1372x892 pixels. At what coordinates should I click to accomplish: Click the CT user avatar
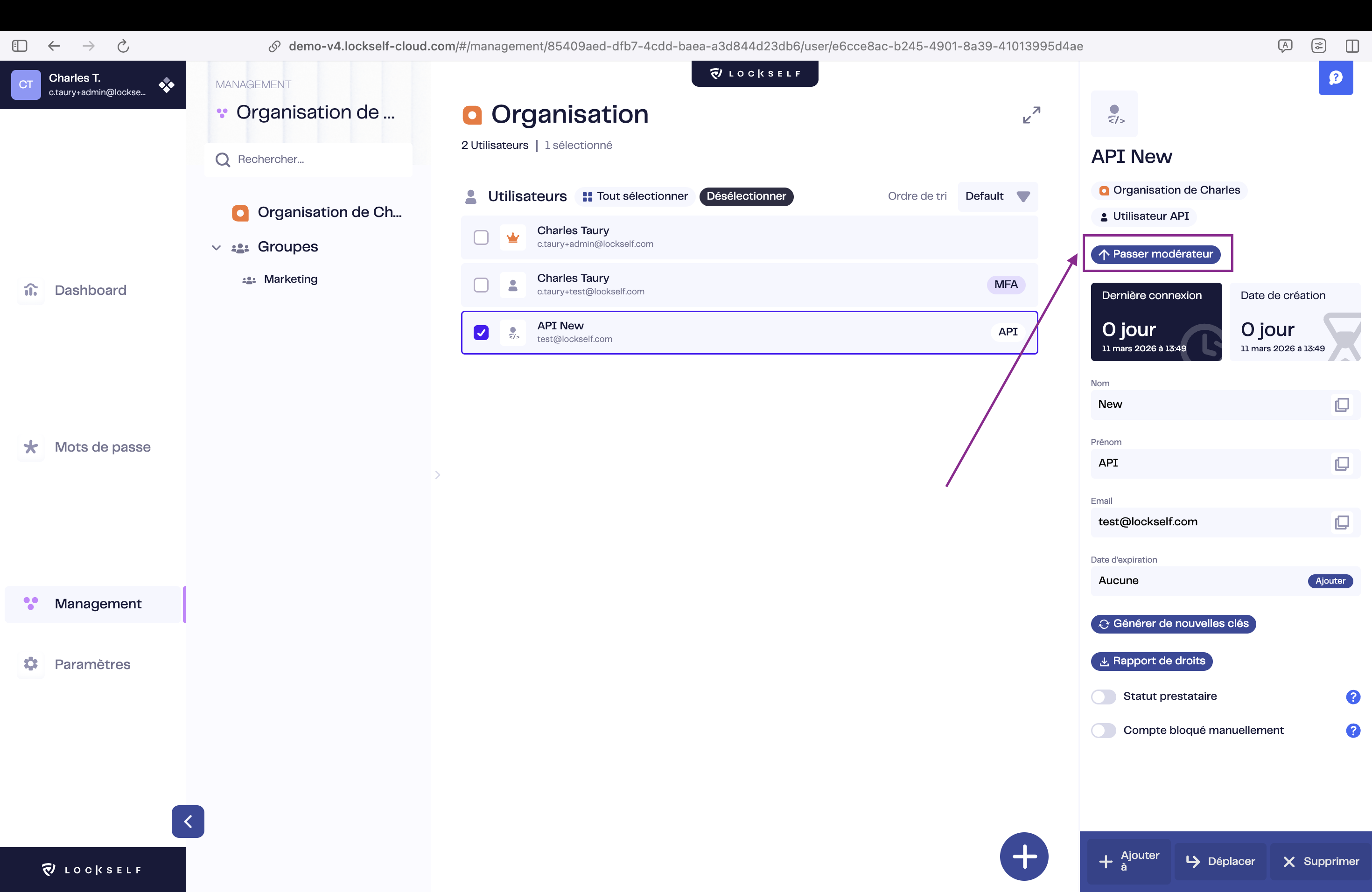(x=26, y=85)
